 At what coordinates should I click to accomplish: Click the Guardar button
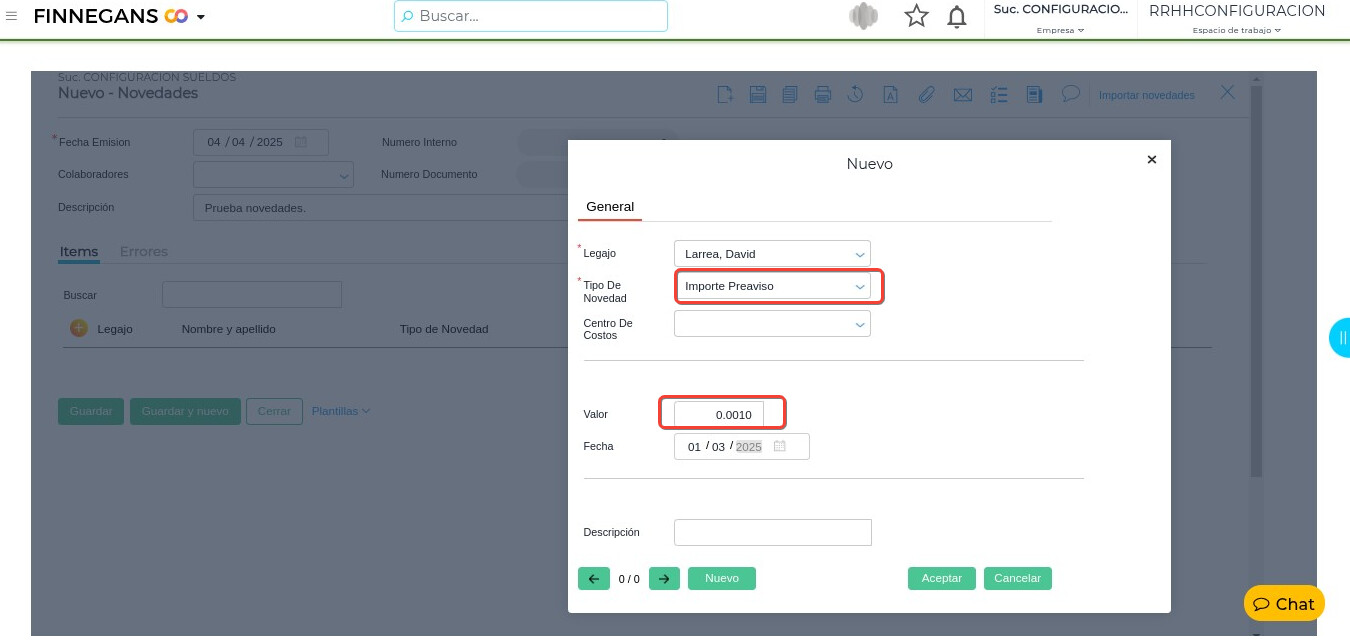point(91,411)
